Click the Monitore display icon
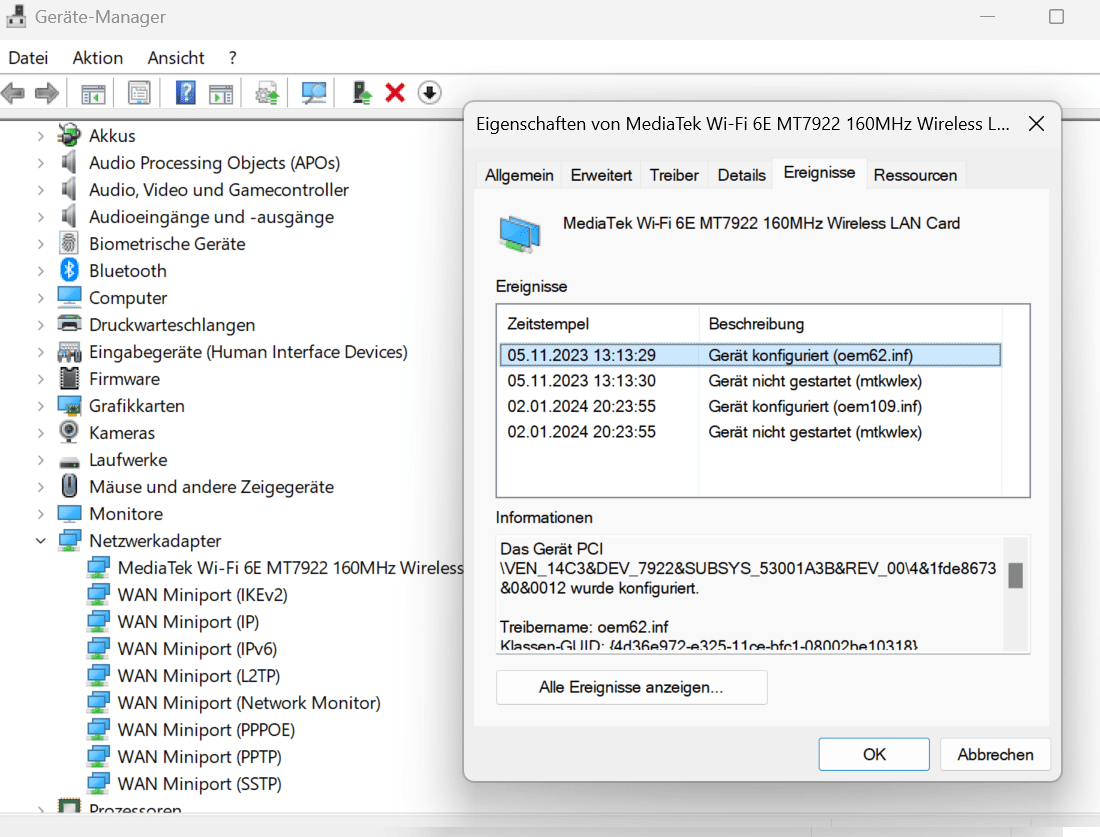1100x837 pixels. 69,514
